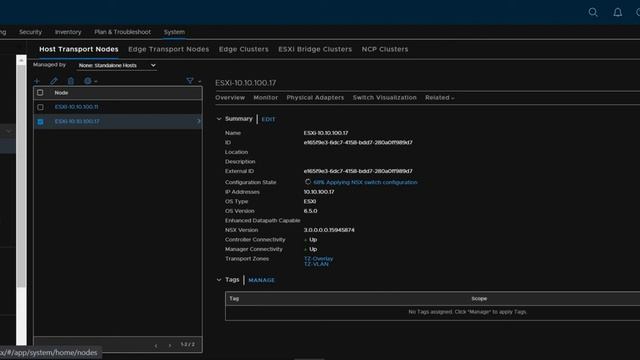
Task: Collapse the Summary section
Action: pos(219,119)
